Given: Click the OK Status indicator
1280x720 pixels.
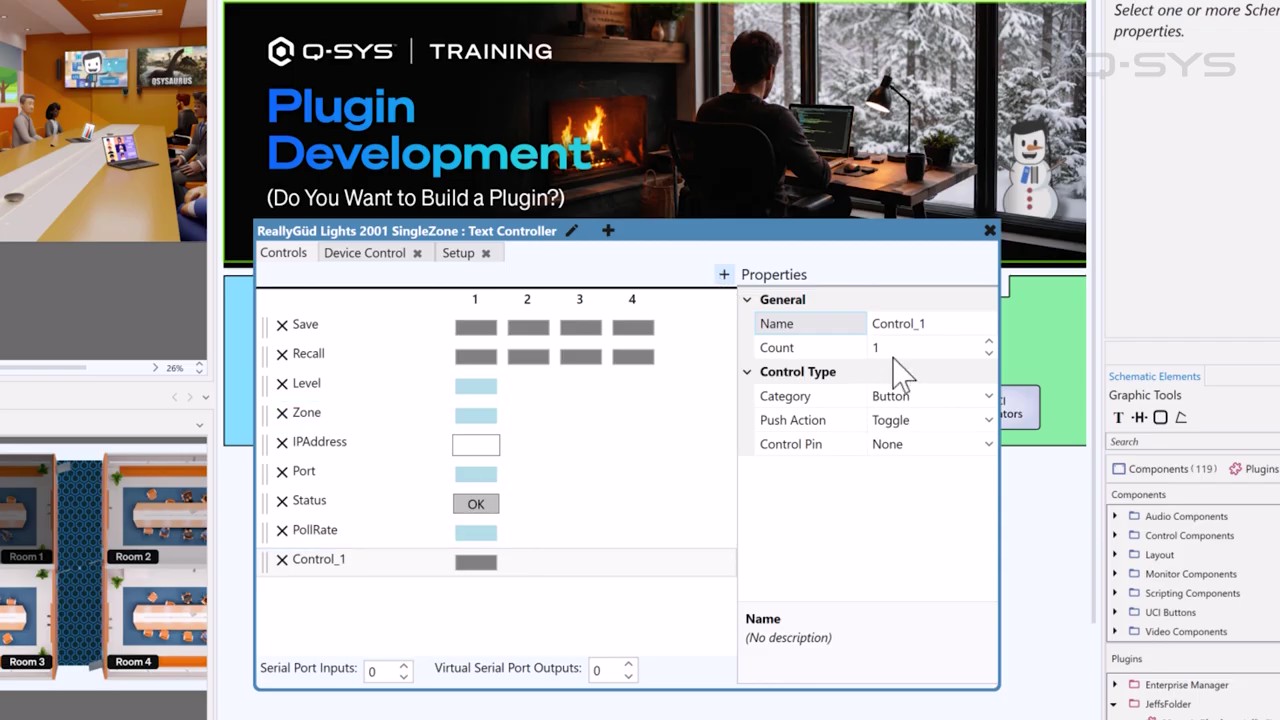Looking at the screenshot, I should (x=476, y=504).
